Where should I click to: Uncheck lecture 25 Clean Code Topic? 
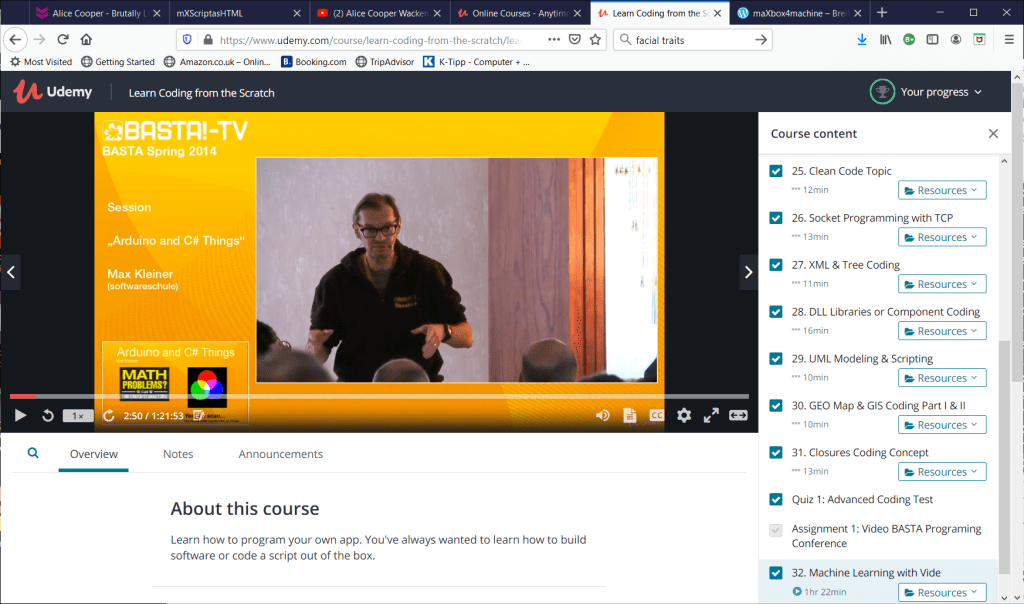click(776, 171)
